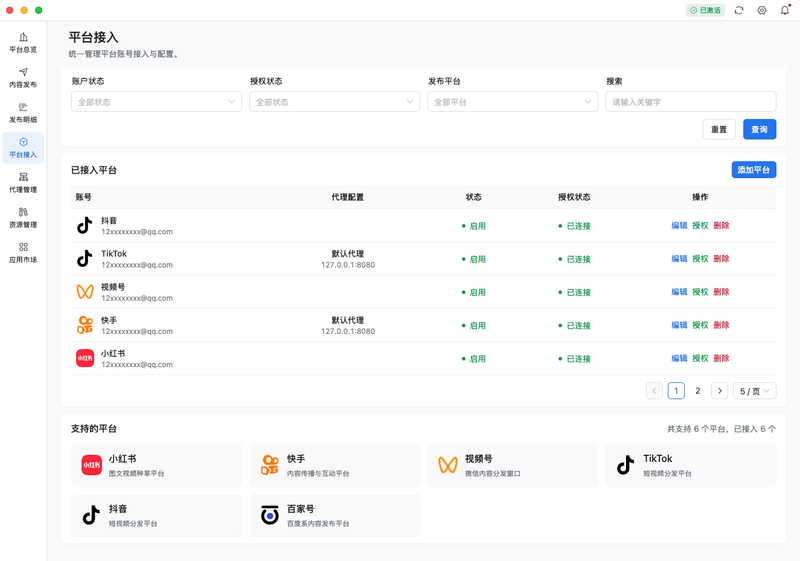This screenshot has width=800, height=561.
Task: Open 代理管理 in the sidebar
Action: pyautogui.click(x=23, y=182)
